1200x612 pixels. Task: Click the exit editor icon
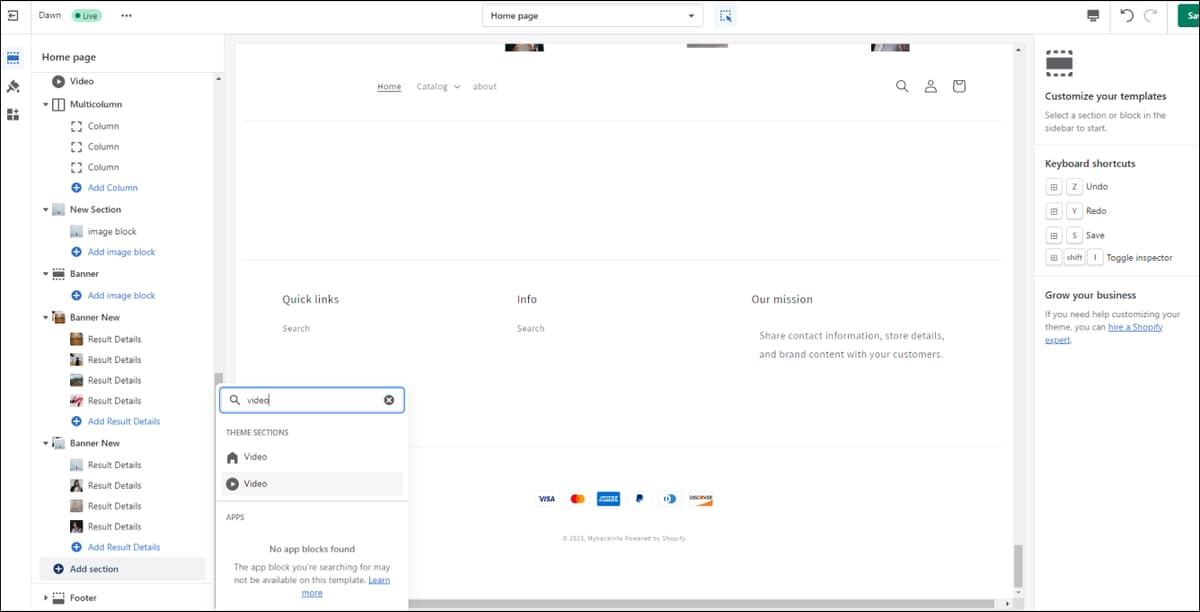[13, 15]
